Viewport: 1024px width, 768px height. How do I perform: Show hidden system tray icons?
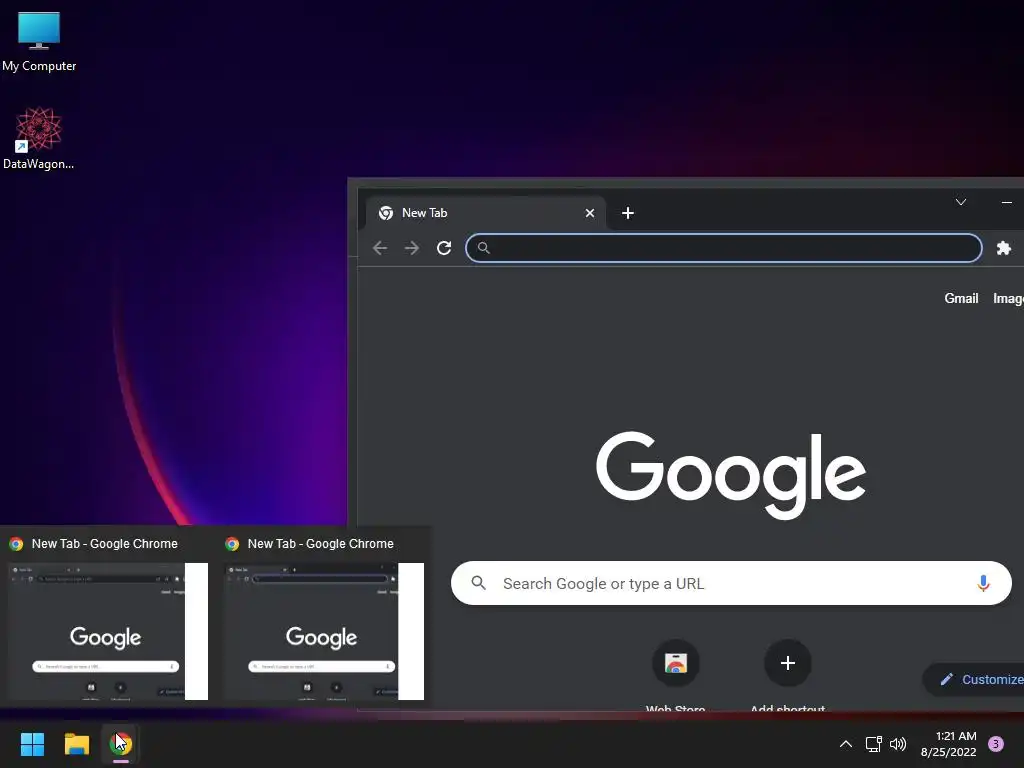[x=845, y=744]
